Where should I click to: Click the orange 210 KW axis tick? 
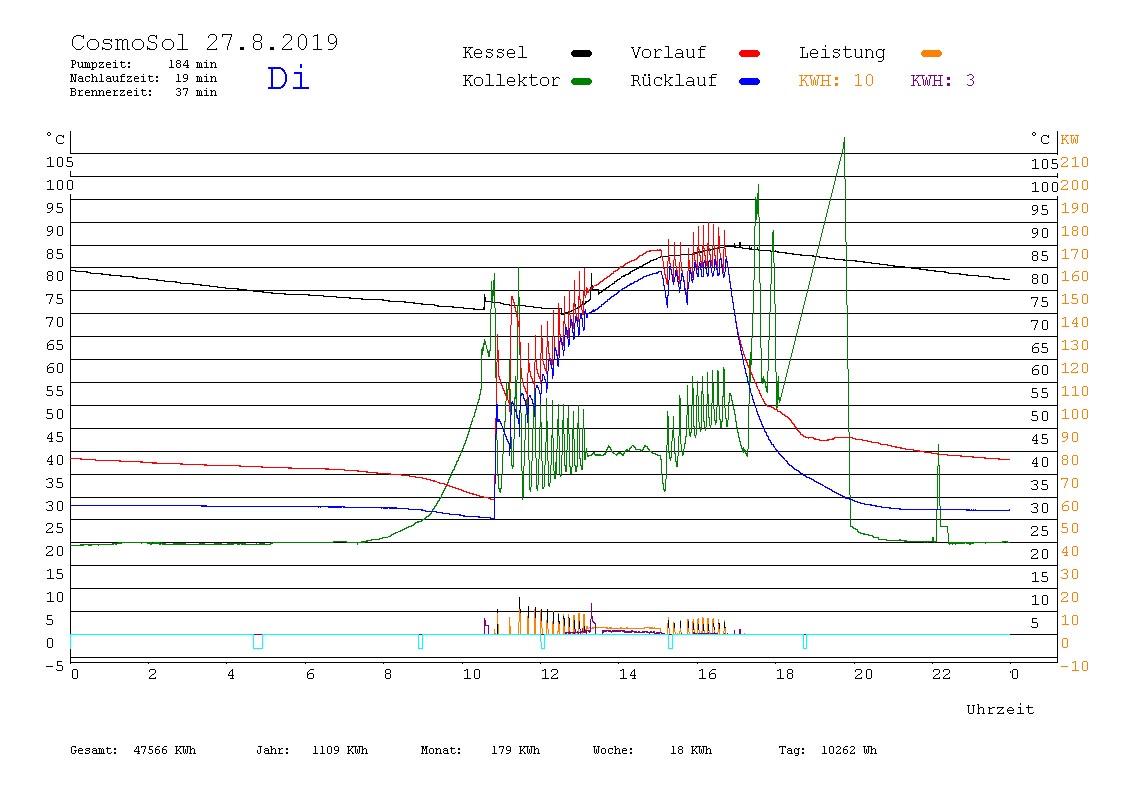(1074, 163)
